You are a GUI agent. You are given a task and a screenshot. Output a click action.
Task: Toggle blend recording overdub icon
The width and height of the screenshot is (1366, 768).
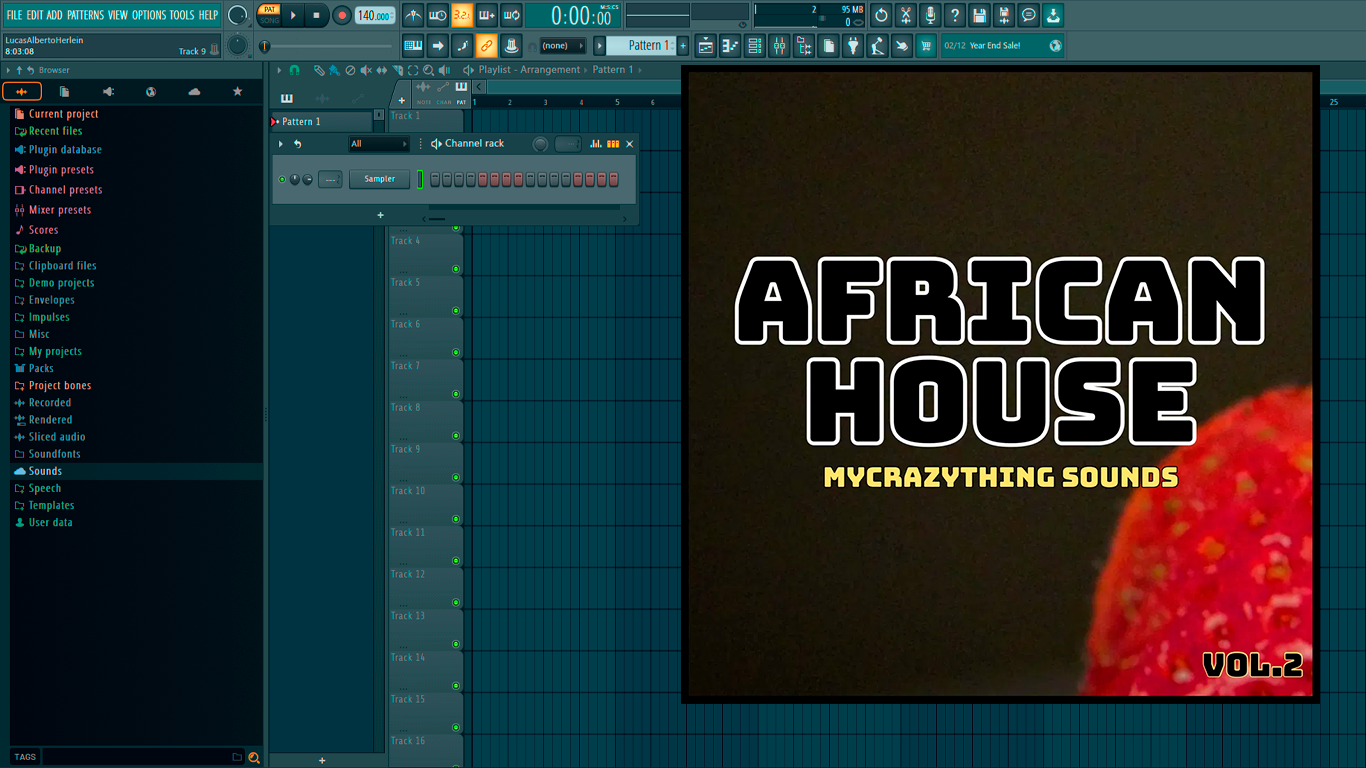pyautogui.click(x=487, y=15)
